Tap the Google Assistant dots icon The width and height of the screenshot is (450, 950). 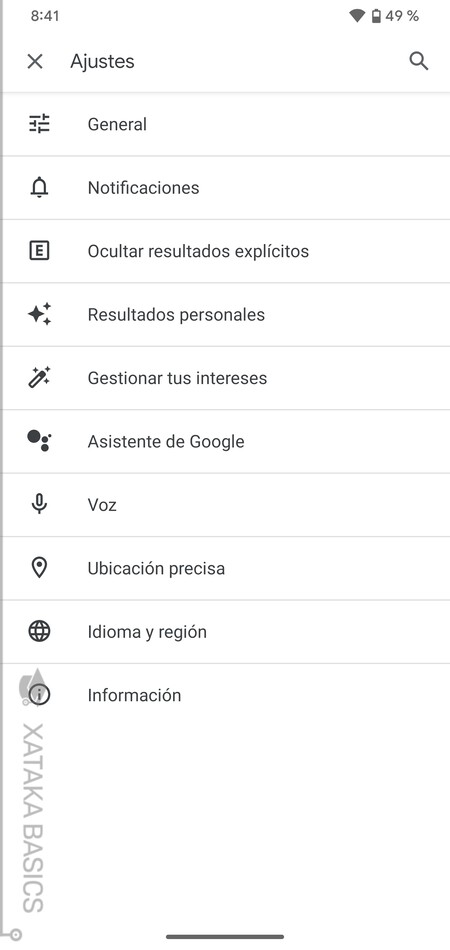[x=39, y=441]
